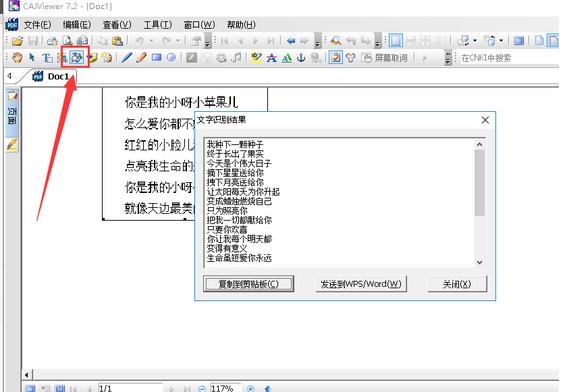Select the underline green A tool

click(x=287, y=58)
